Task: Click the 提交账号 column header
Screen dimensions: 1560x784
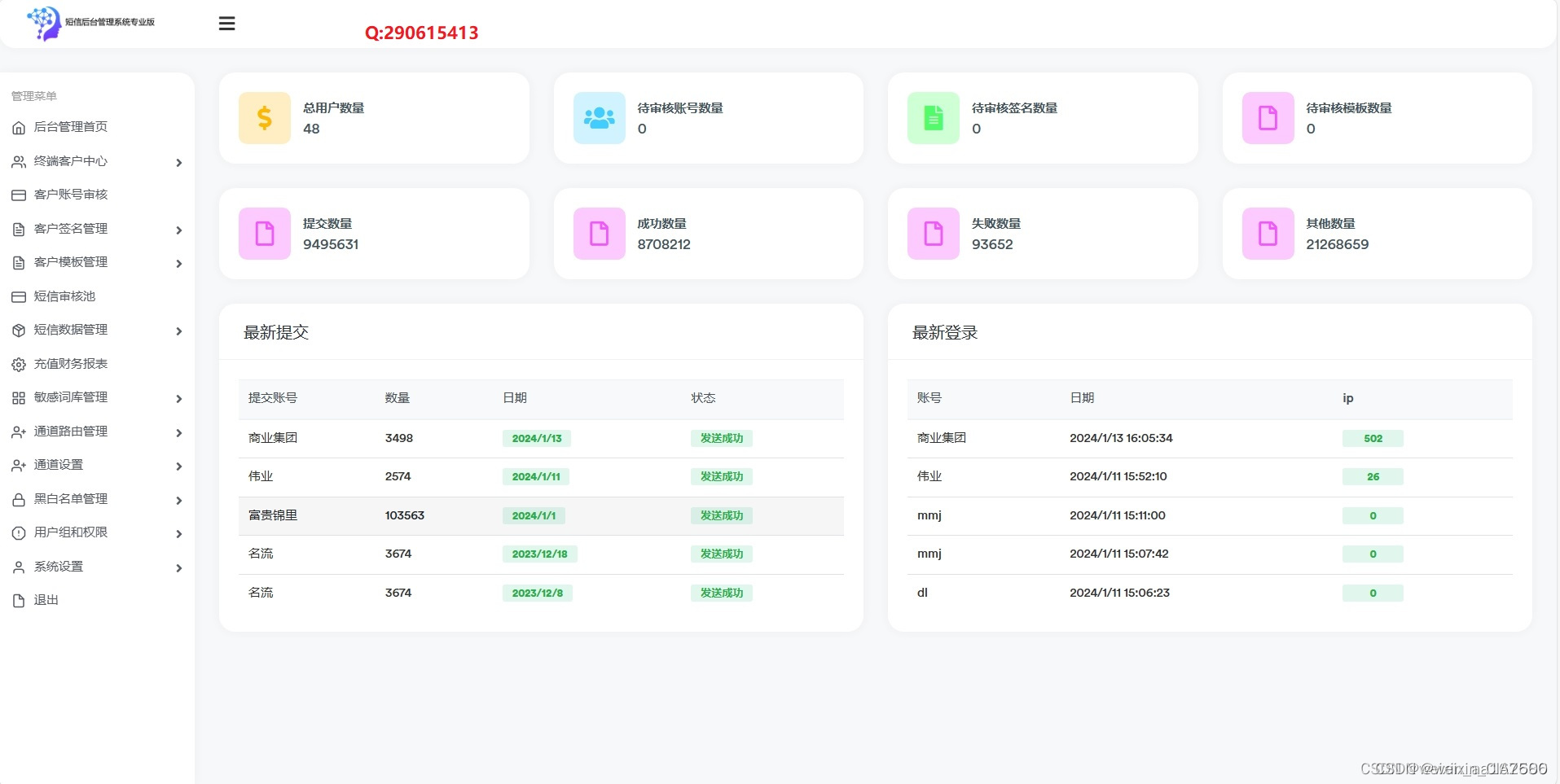Action: [x=273, y=397]
